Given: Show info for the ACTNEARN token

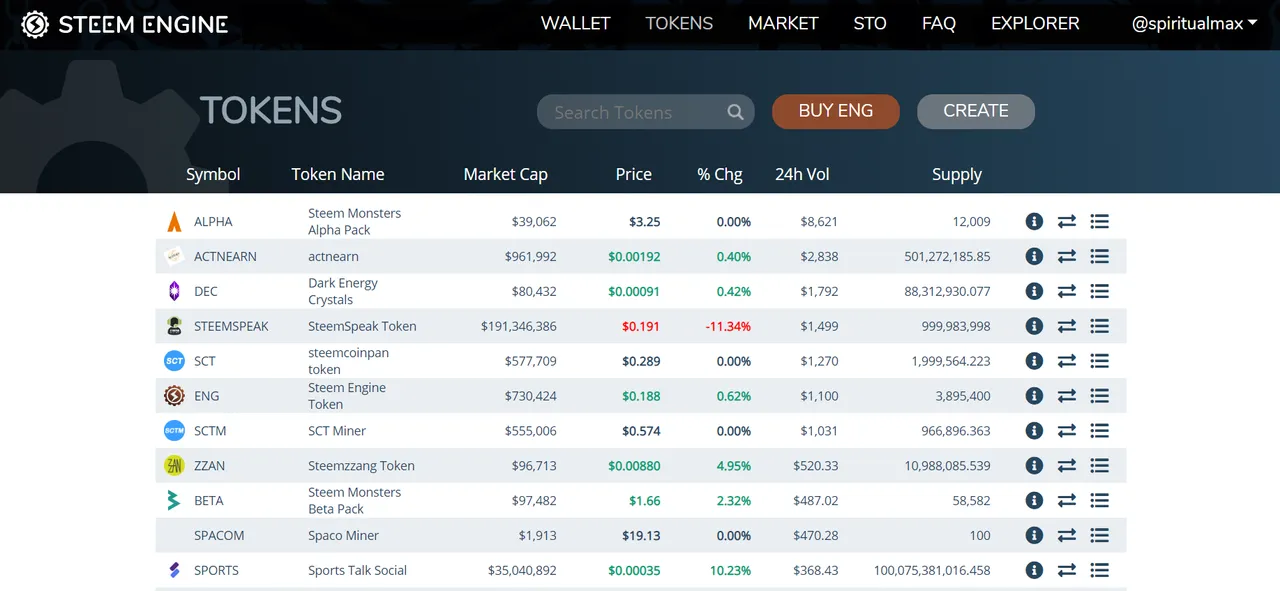Looking at the screenshot, I should [1034, 257].
